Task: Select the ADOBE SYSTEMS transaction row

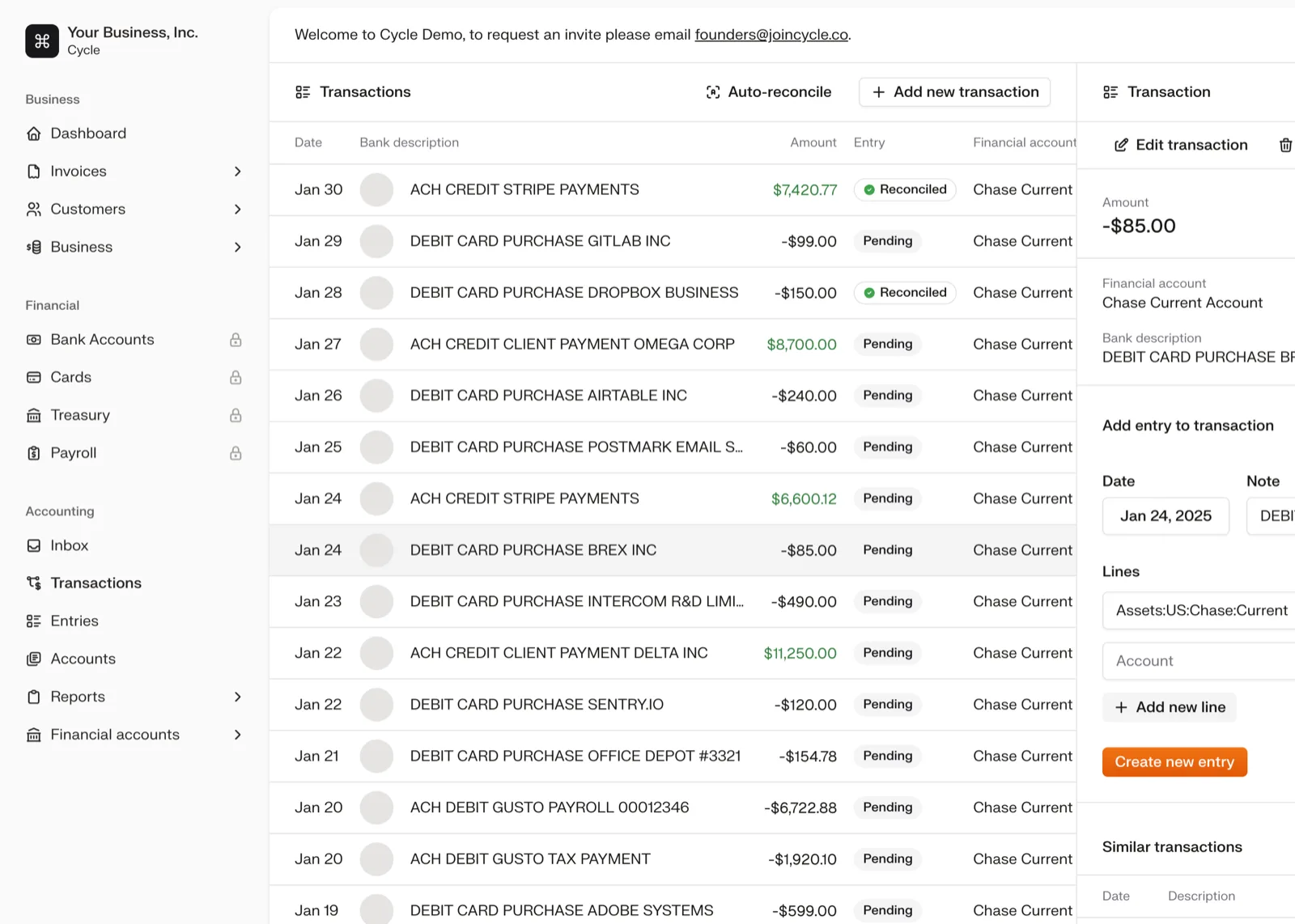Action: tap(673, 906)
